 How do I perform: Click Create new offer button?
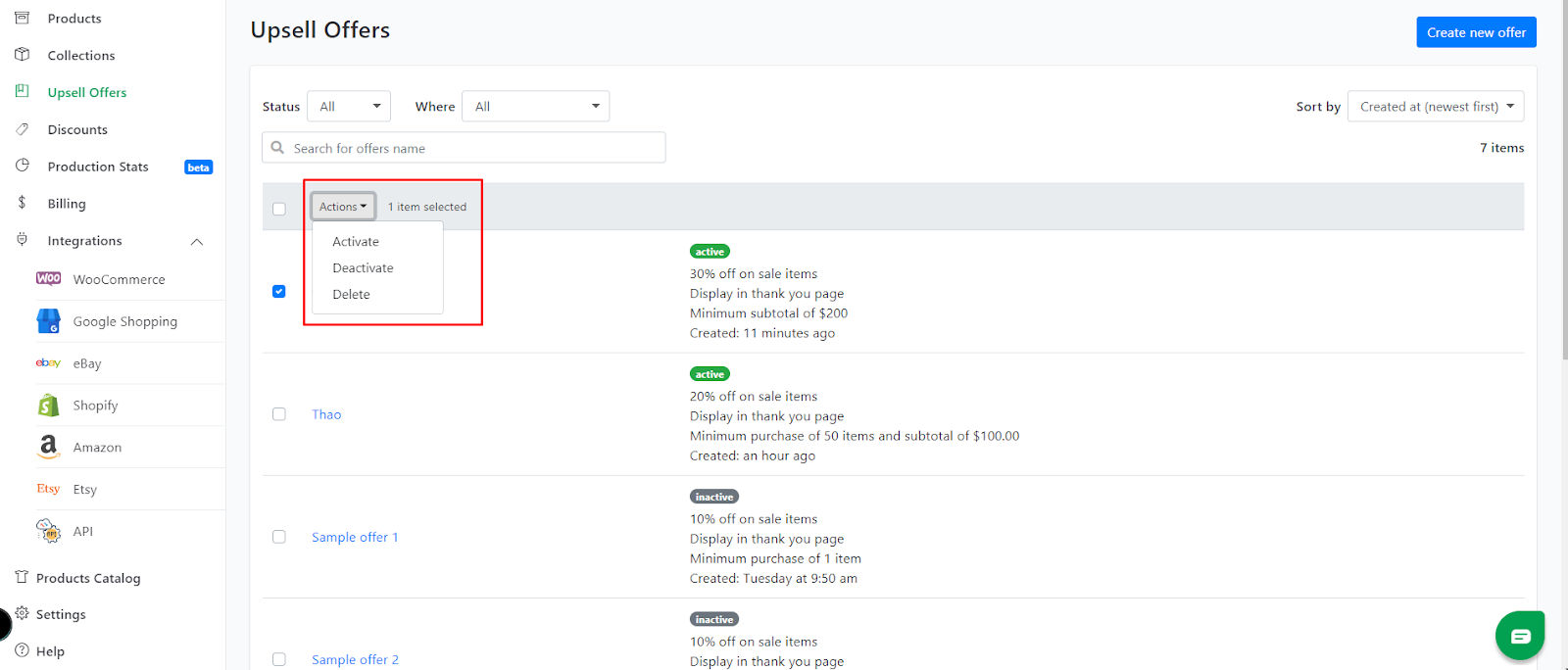coord(1476,32)
